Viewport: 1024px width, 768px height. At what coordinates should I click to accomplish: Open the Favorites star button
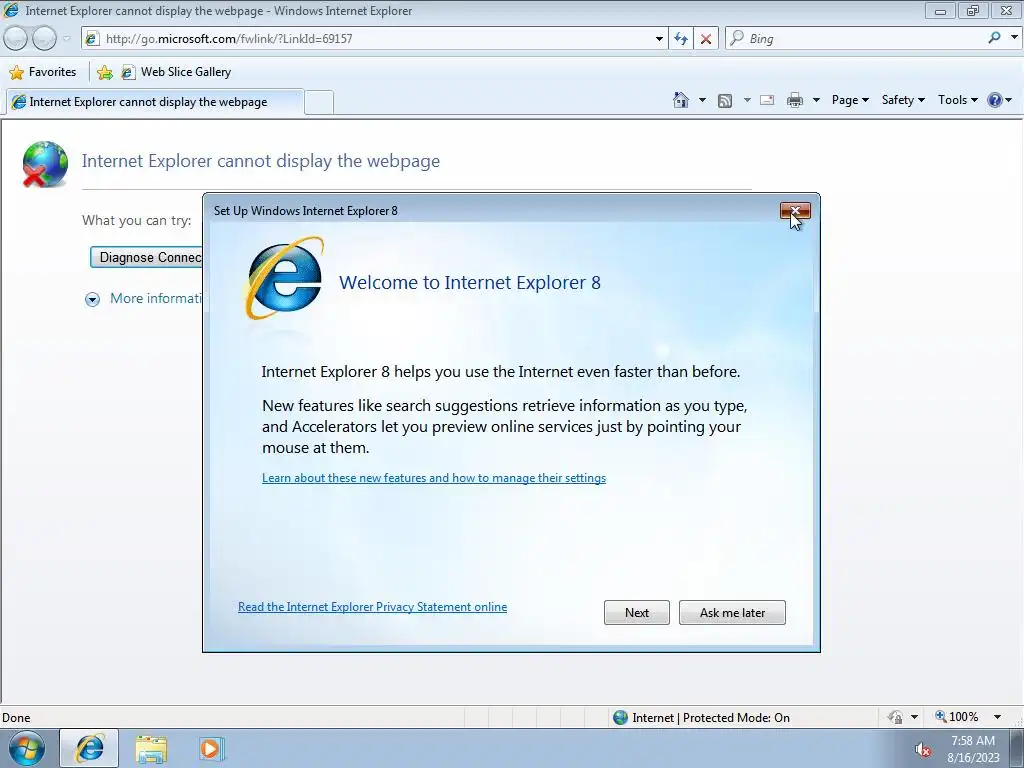(43, 72)
